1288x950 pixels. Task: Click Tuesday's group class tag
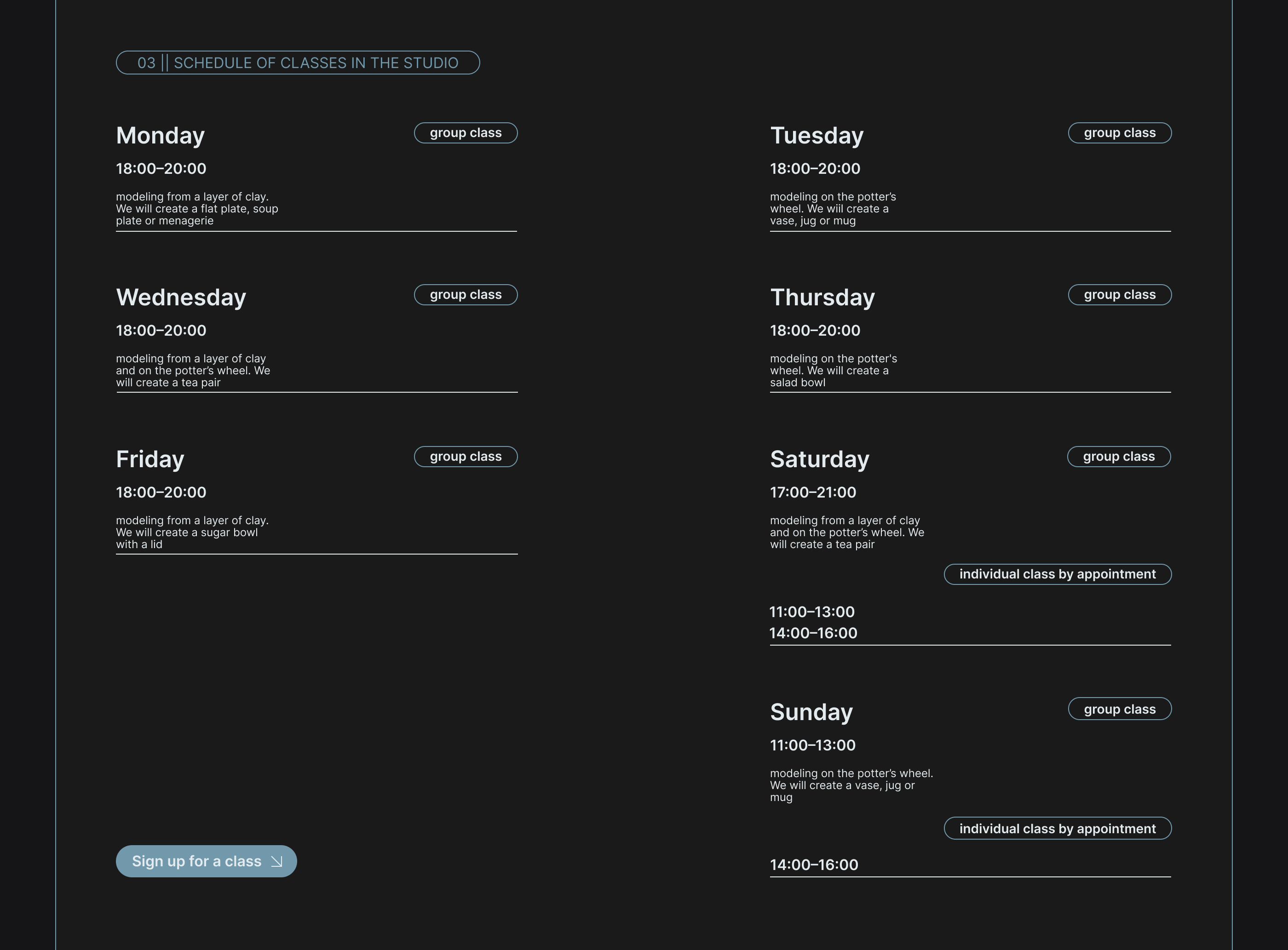tap(1119, 133)
